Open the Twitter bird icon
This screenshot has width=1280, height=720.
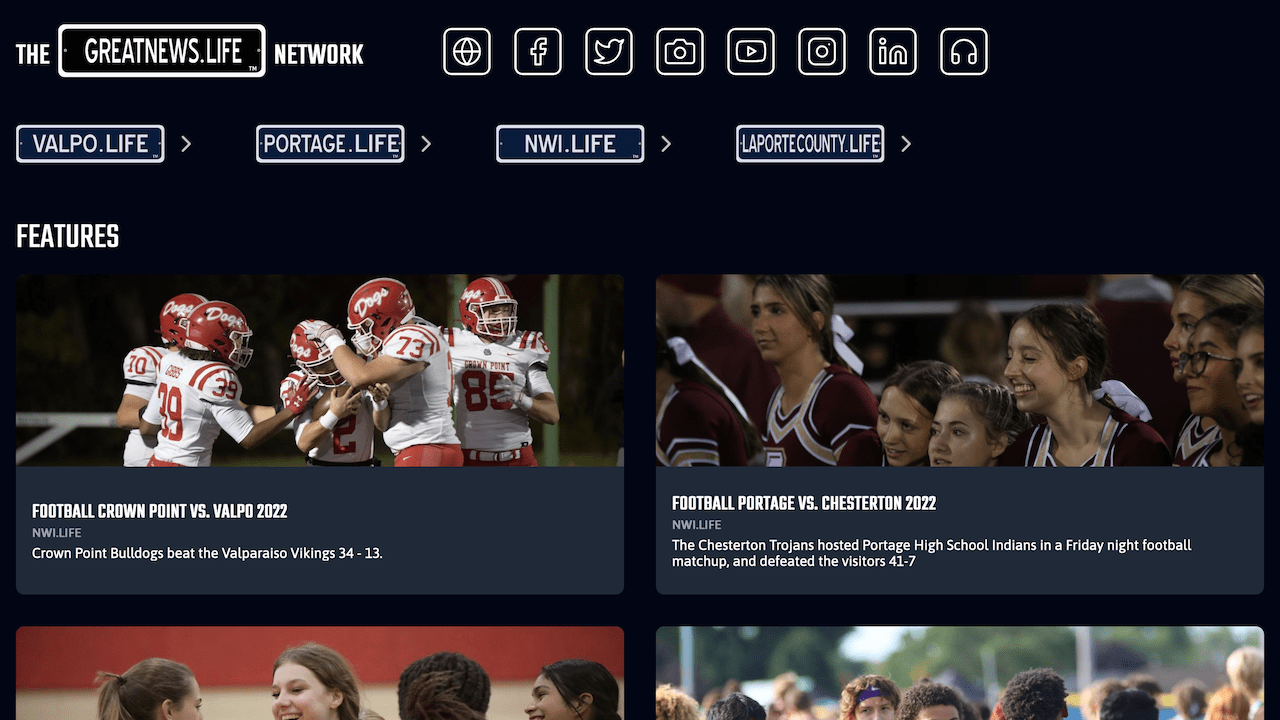point(609,52)
